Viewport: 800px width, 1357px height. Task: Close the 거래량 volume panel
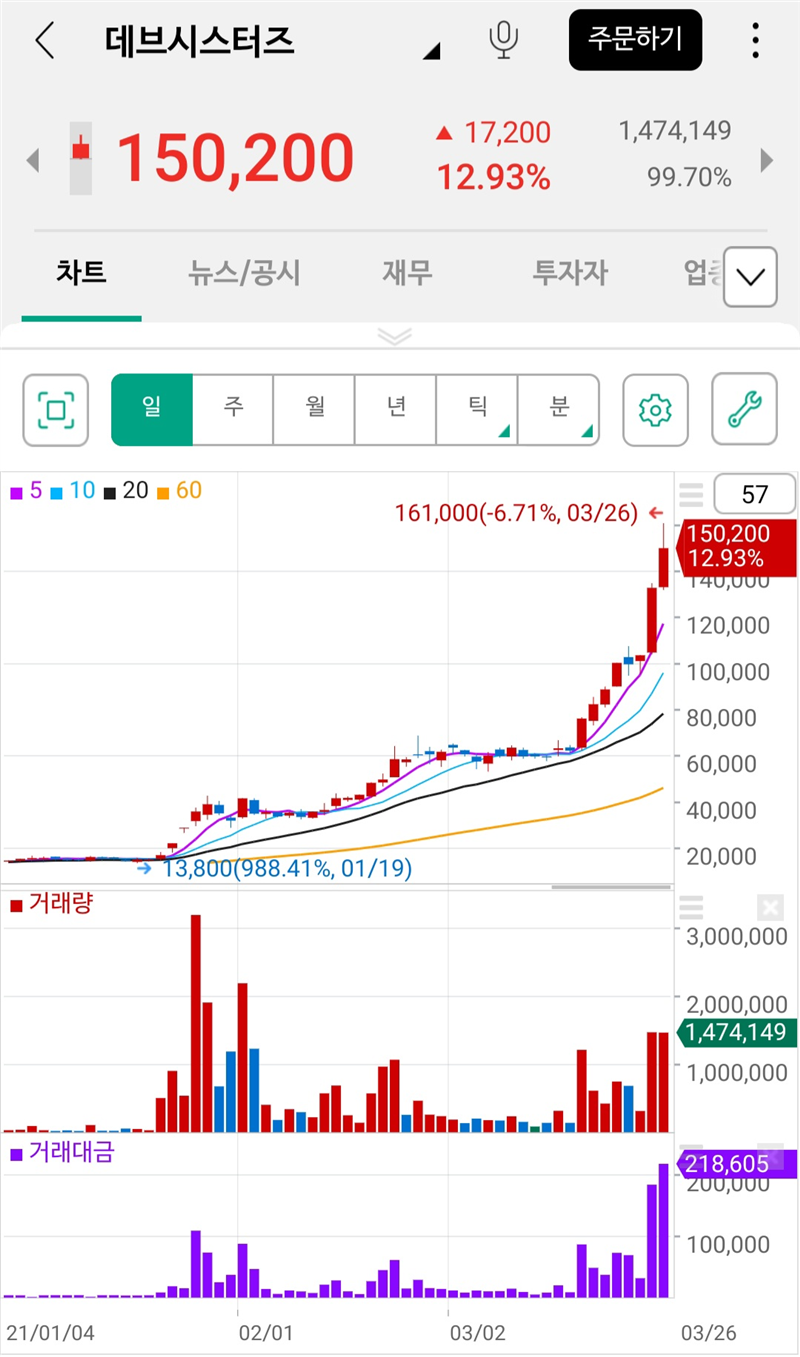[770, 908]
